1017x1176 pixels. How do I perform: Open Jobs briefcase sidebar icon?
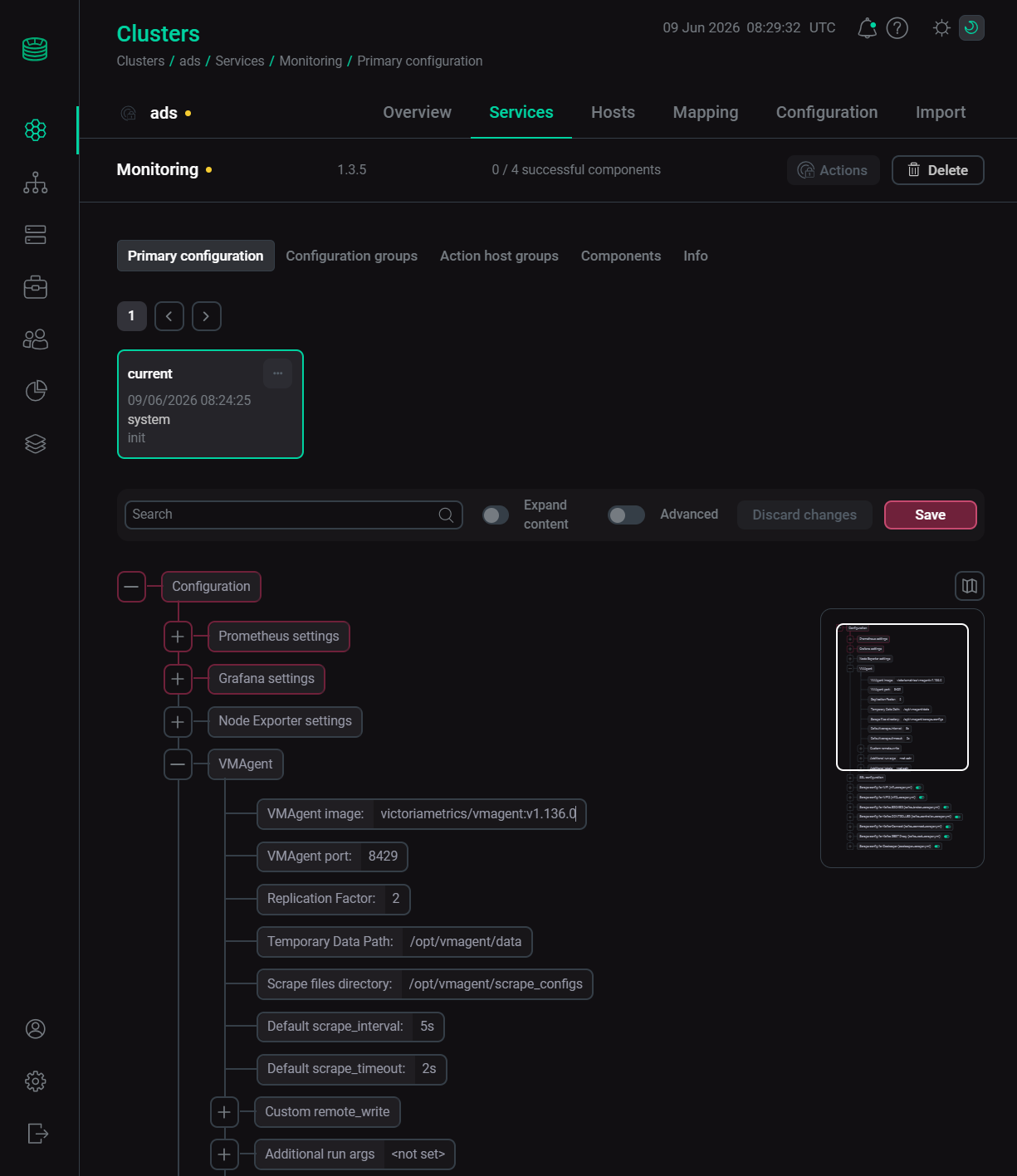click(36, 287)
